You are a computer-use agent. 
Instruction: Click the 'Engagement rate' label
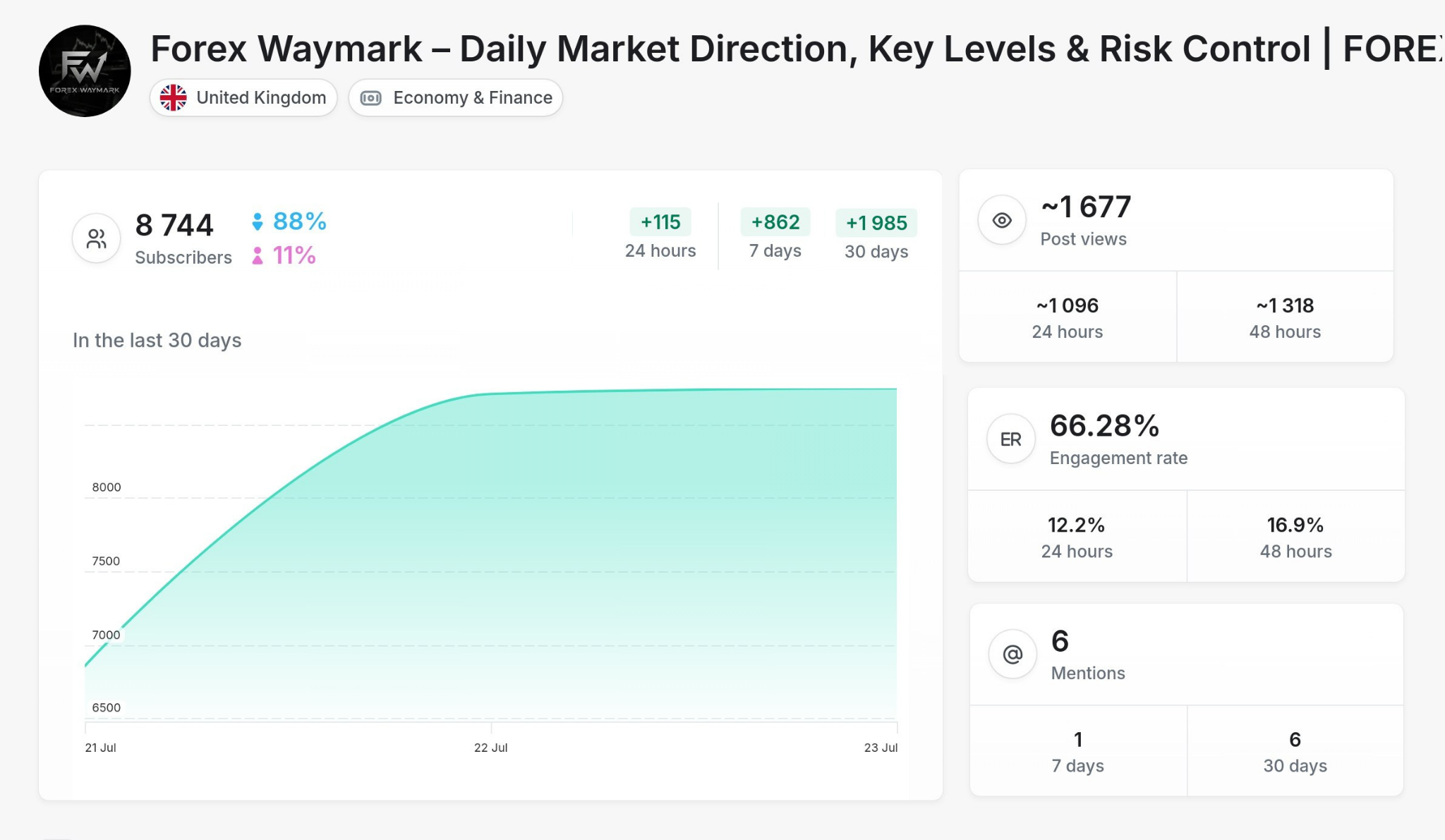click(1119, 458)
